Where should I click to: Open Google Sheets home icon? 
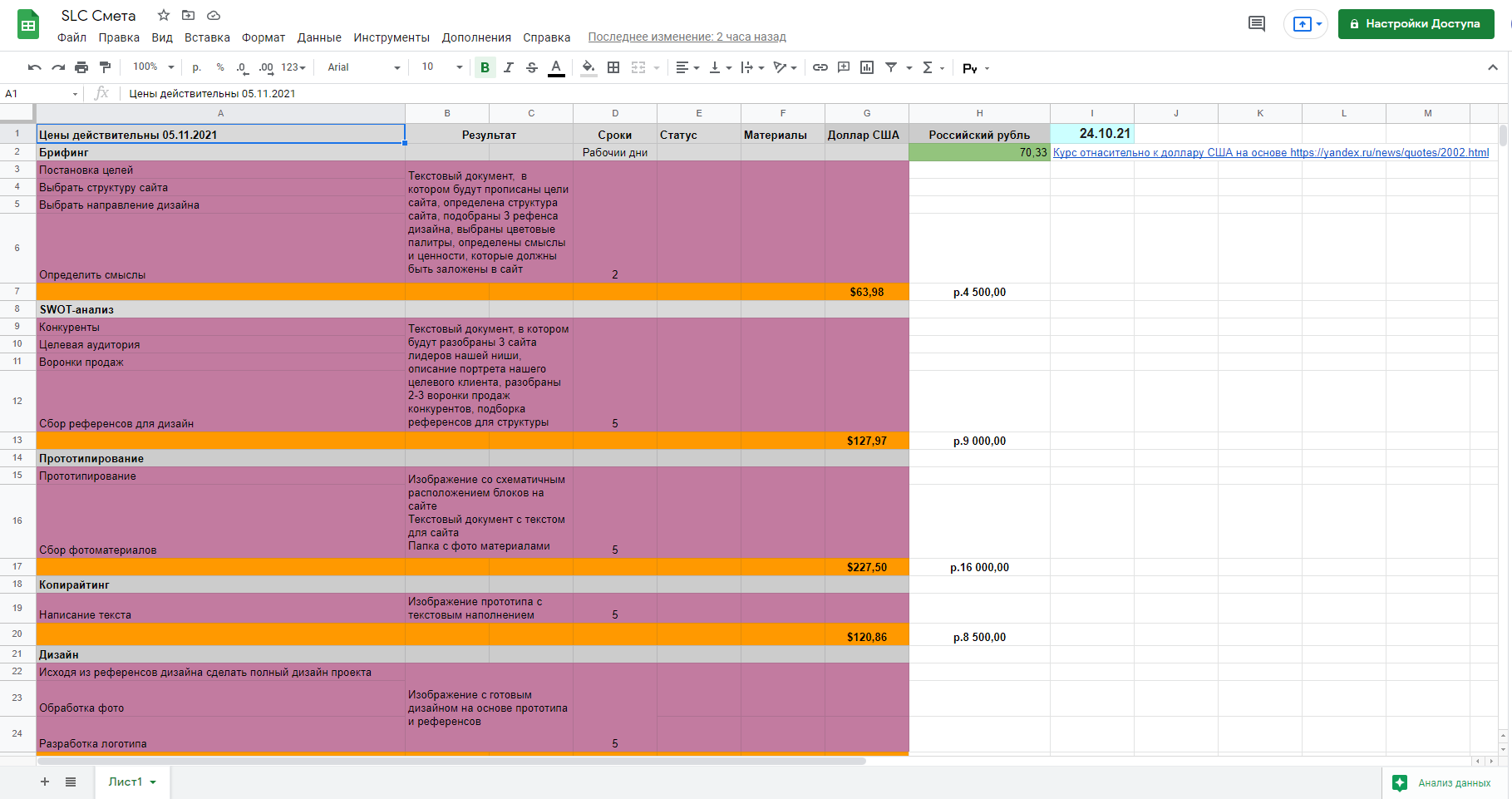click(28, 25)
